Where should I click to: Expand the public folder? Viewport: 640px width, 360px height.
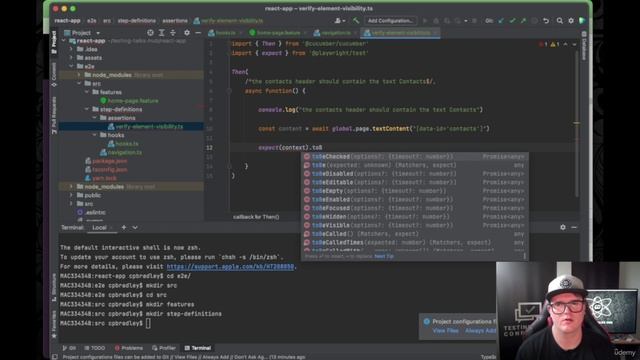coord(71,195)
